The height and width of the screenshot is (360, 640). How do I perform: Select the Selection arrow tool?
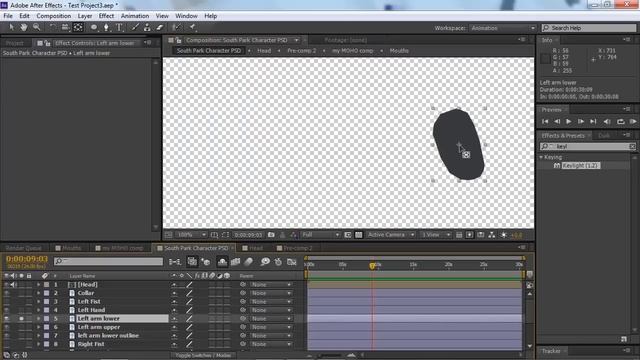[x=11, y=27]
